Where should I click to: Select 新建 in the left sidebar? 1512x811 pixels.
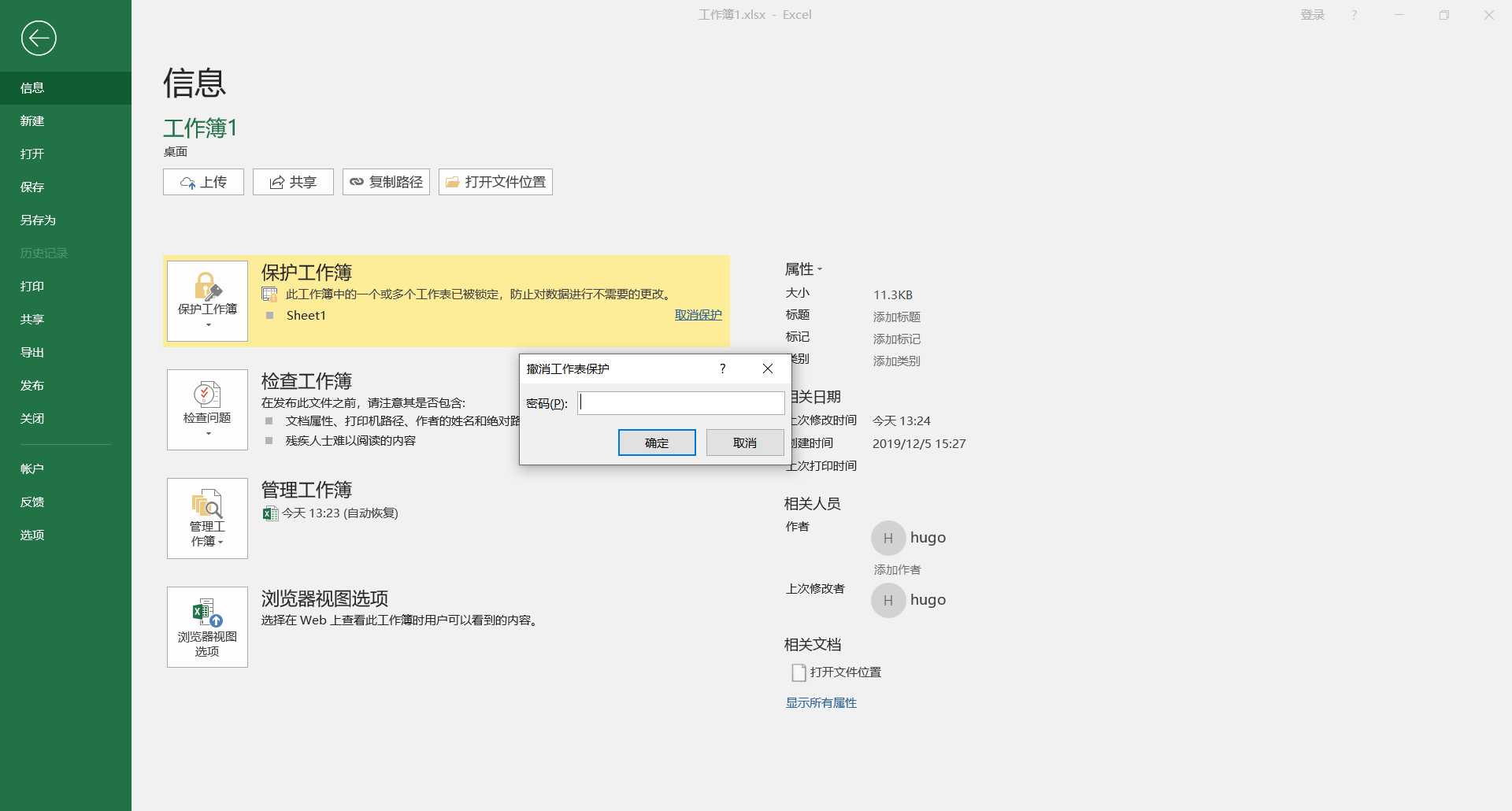click(65, 121)
